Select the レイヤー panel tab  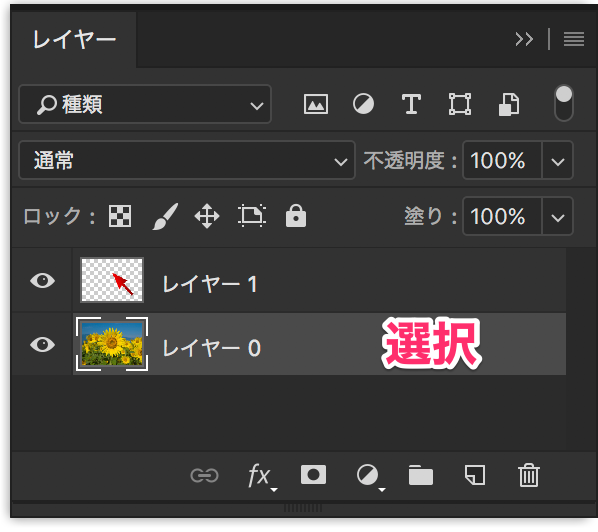coord(74,40)
